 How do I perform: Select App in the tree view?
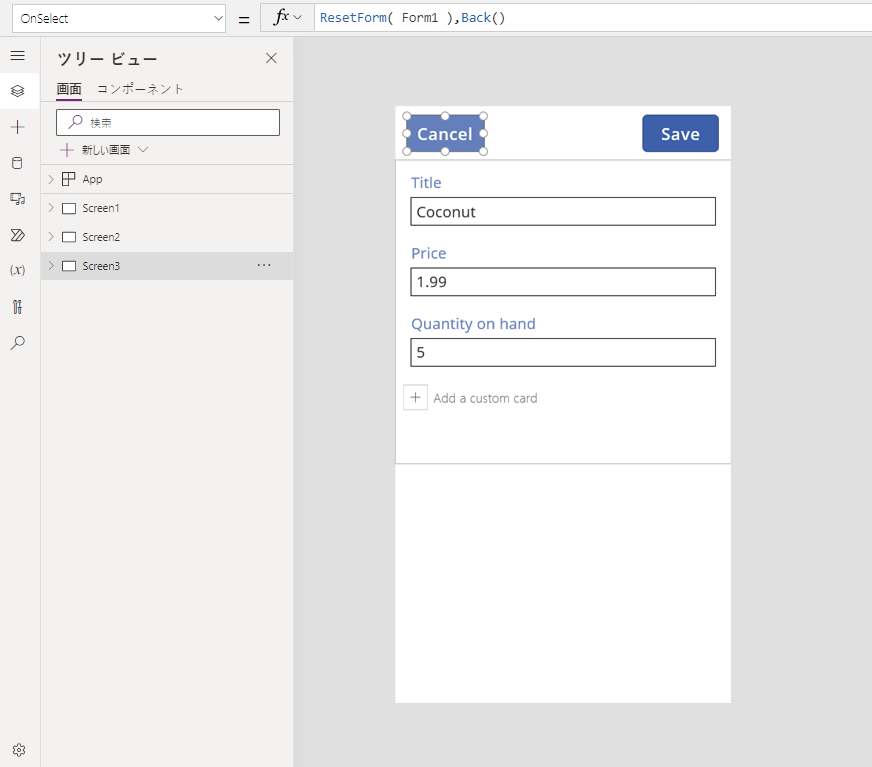[x=167, y=179]
